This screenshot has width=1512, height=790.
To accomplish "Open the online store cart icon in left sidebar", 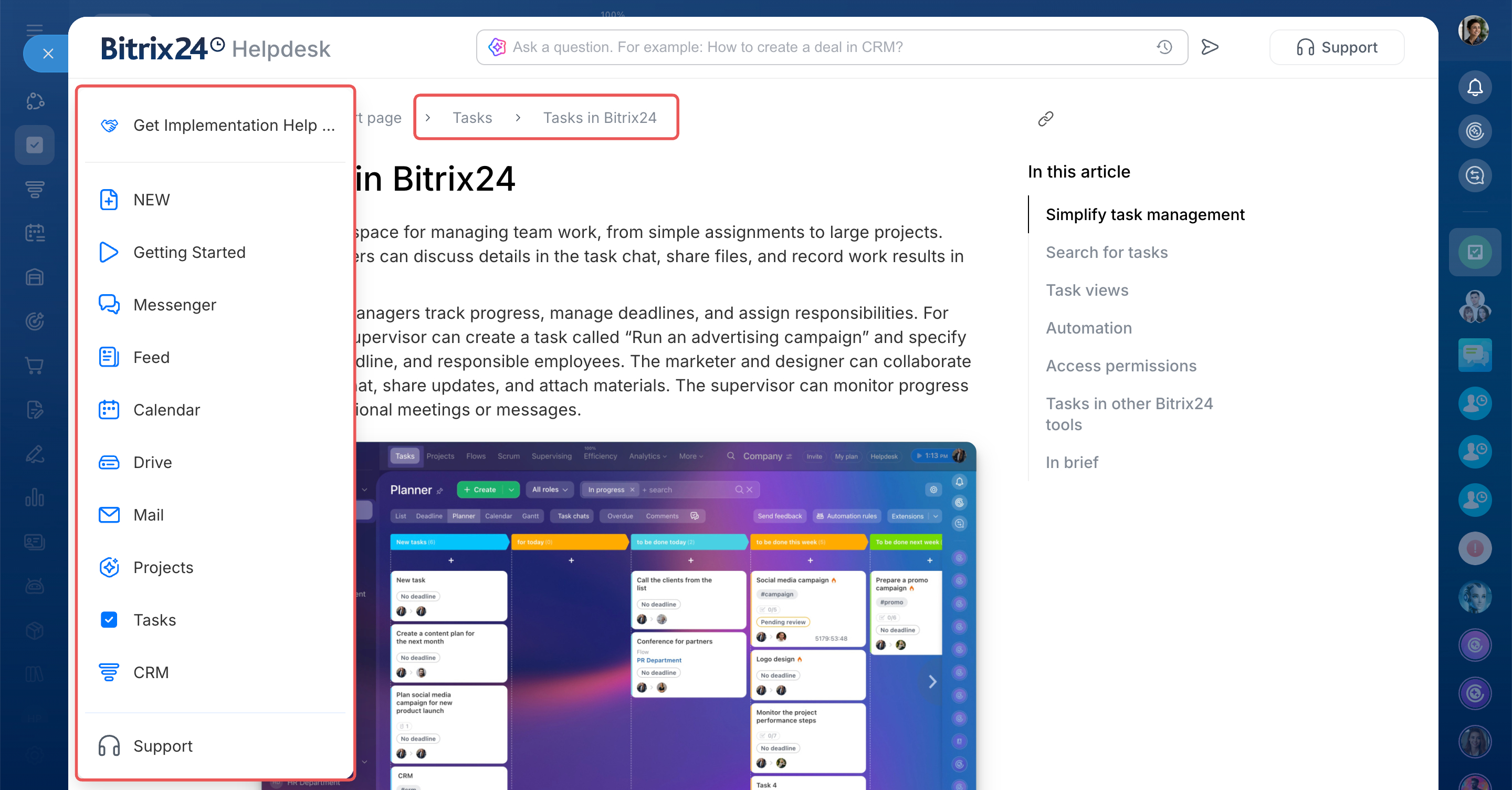I will pos(35,366).
